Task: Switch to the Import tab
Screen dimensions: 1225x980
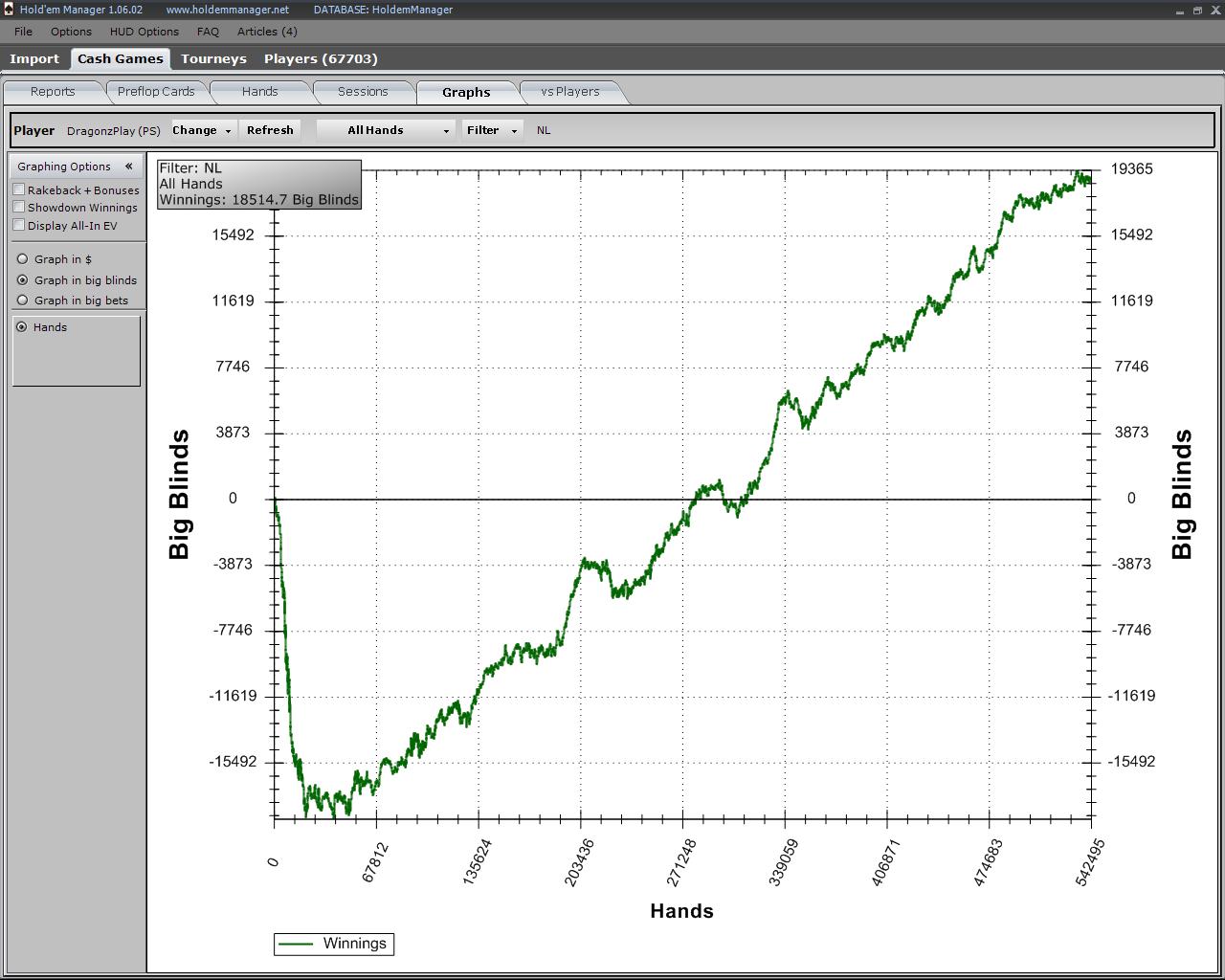Action: [x=34, y=58]
